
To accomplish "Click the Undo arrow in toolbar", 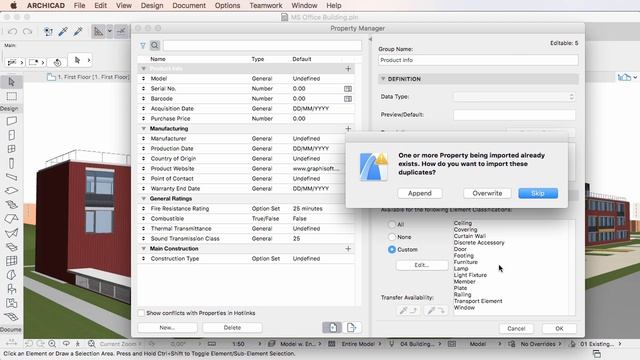I will pos(13,31).
